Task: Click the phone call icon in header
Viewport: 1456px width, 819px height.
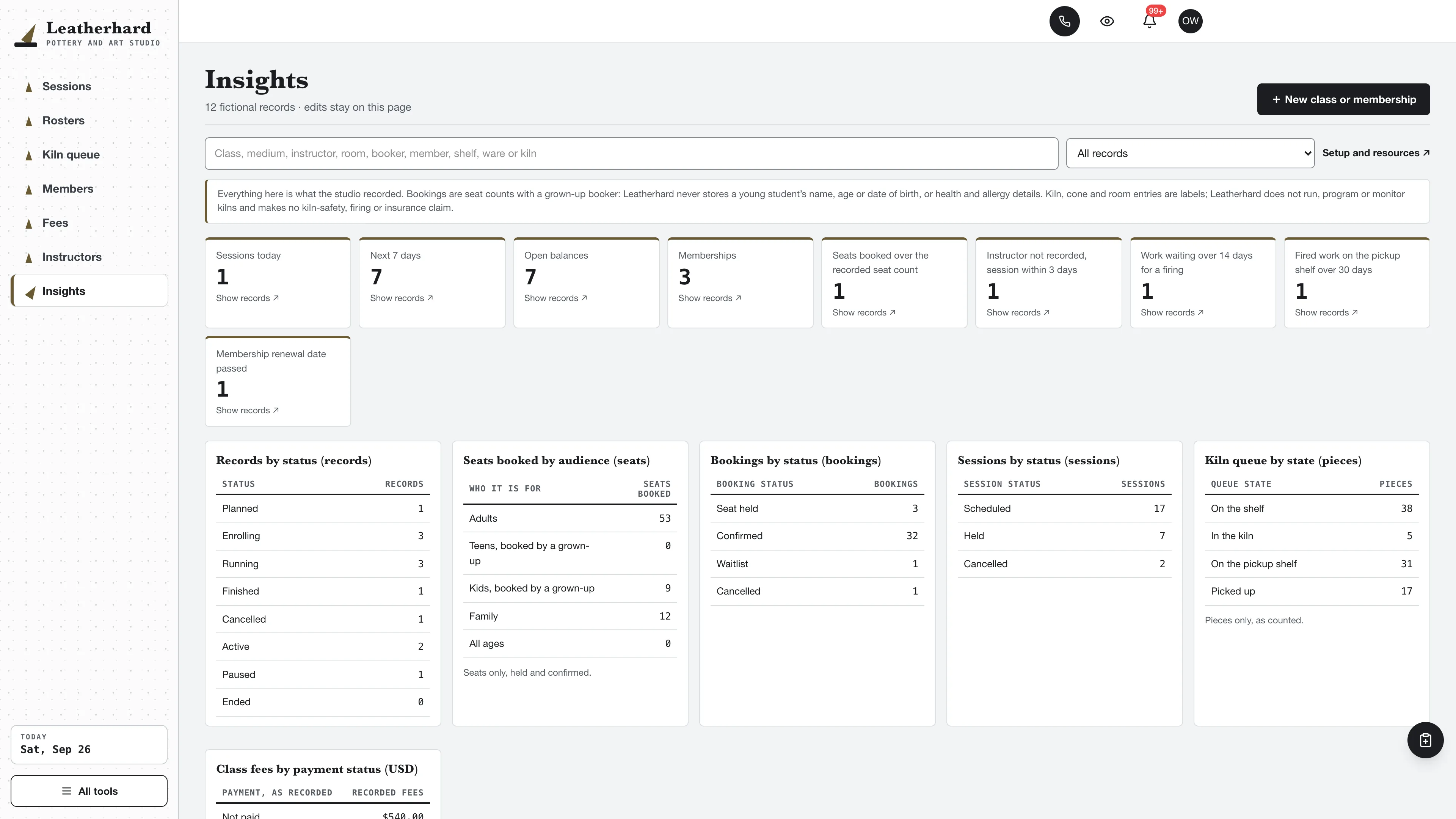Action: tap(1064, 21)
